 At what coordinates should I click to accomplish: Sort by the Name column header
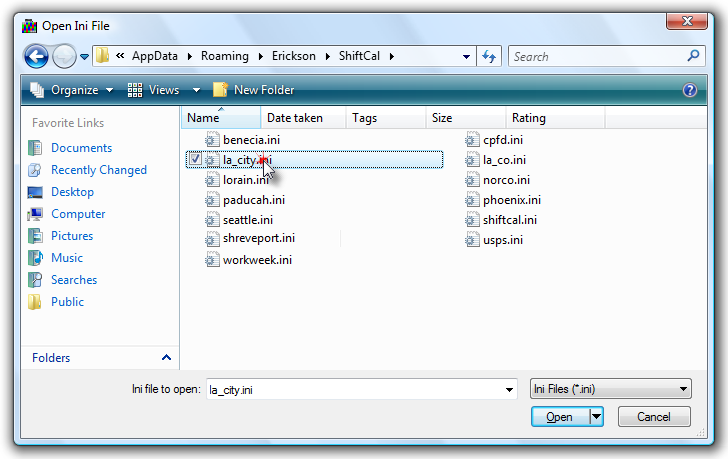221,118
